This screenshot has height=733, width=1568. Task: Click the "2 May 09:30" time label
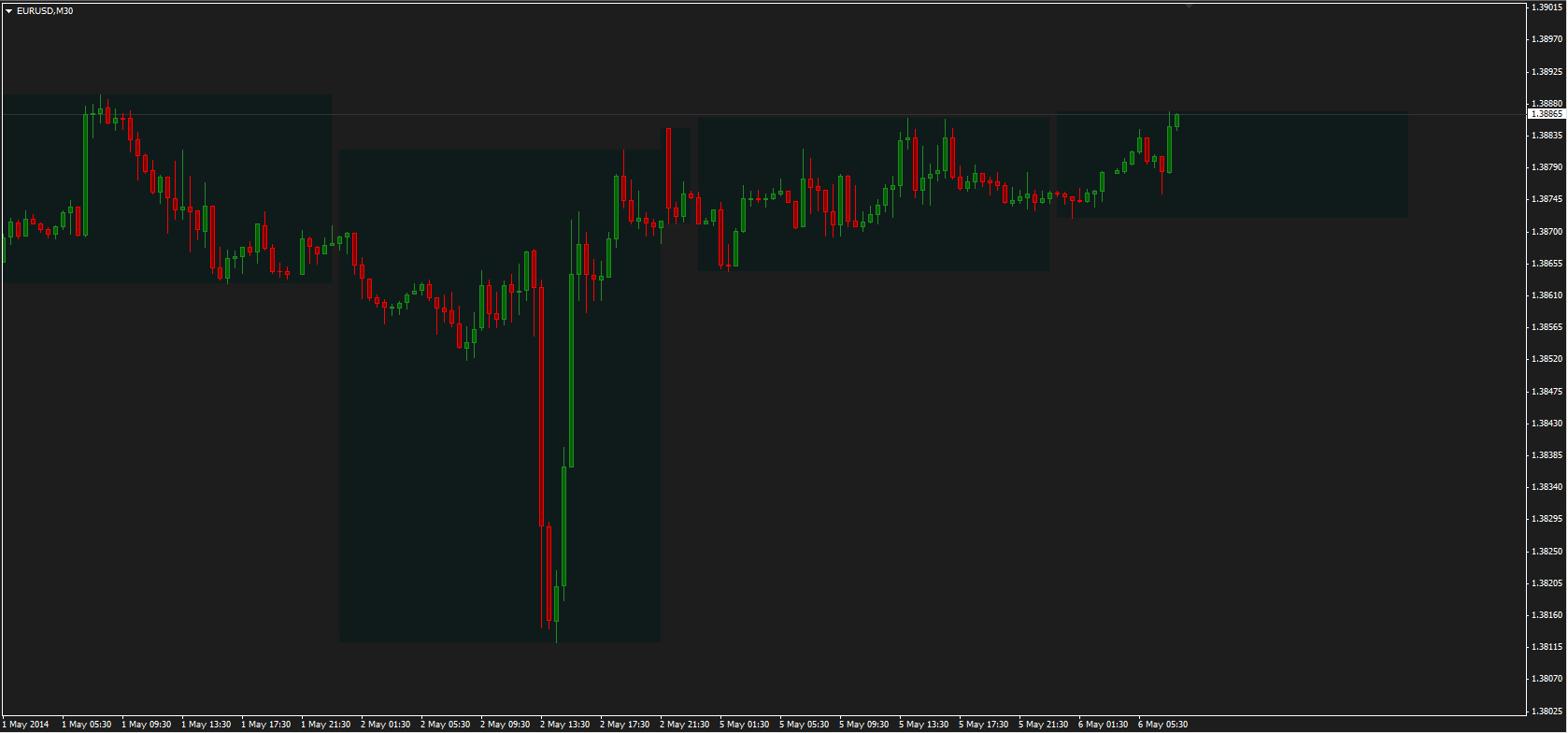pos(506,725)
